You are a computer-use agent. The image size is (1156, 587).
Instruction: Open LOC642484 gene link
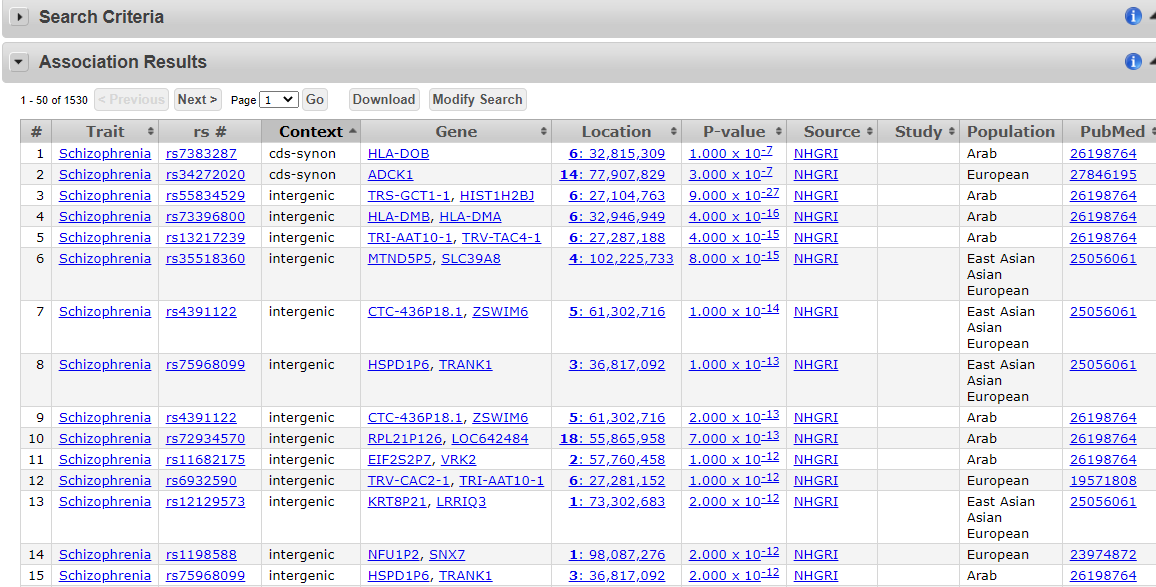coord(490,438)
